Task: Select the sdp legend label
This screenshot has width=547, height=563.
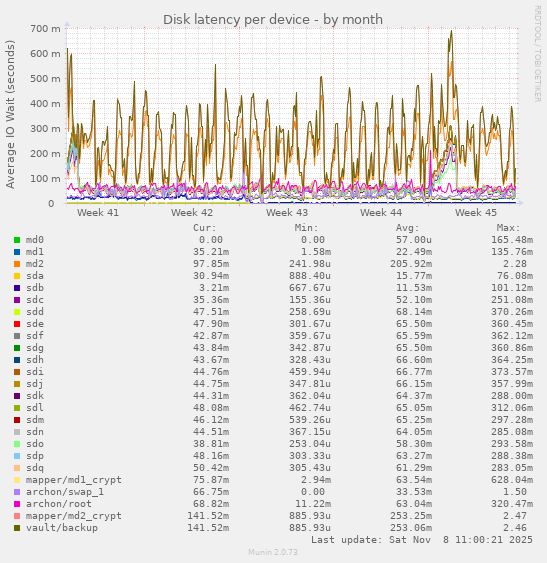Action: tap(35, 456)
